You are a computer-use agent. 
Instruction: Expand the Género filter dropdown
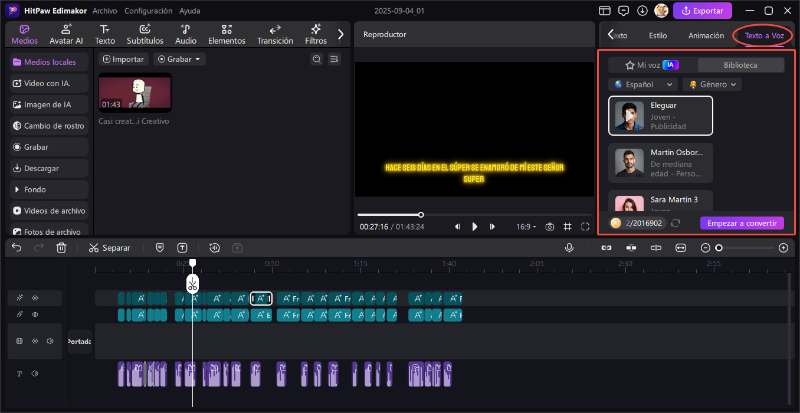pyautogui.click(x=713, y=85)
